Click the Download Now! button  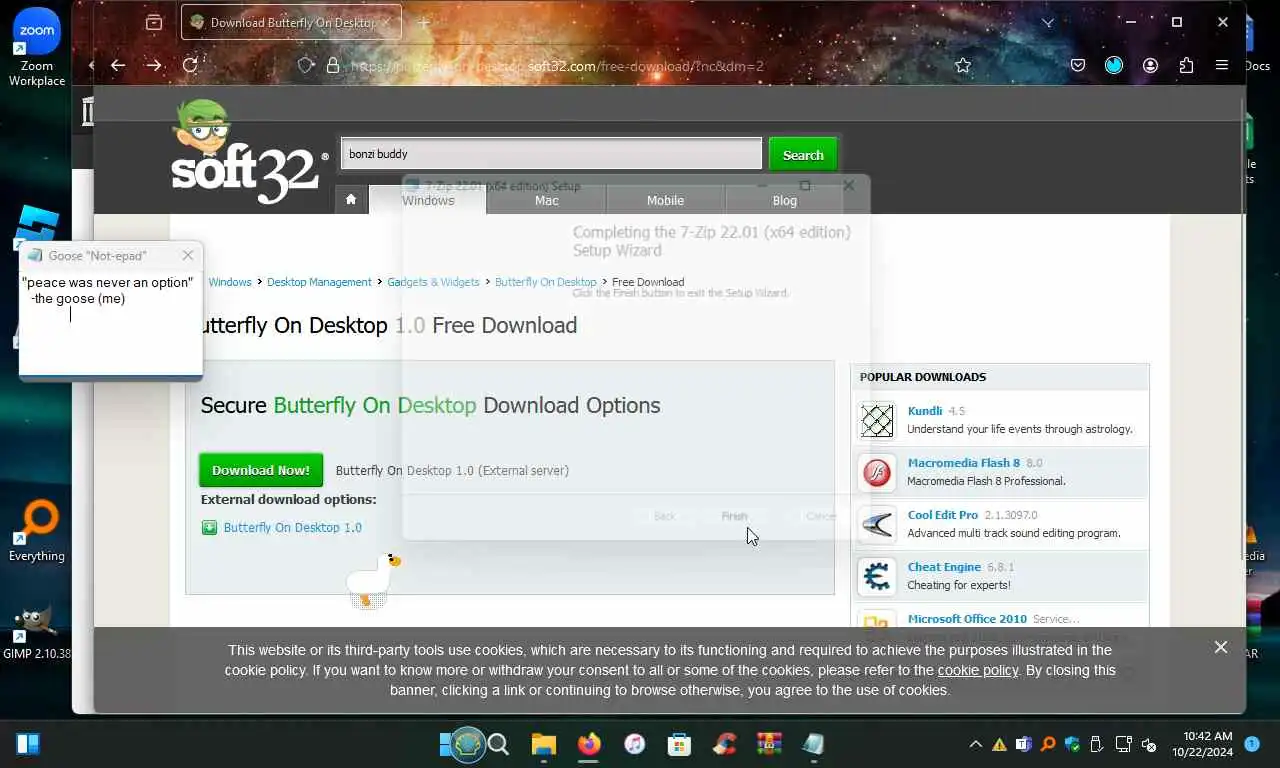[261, 470]
